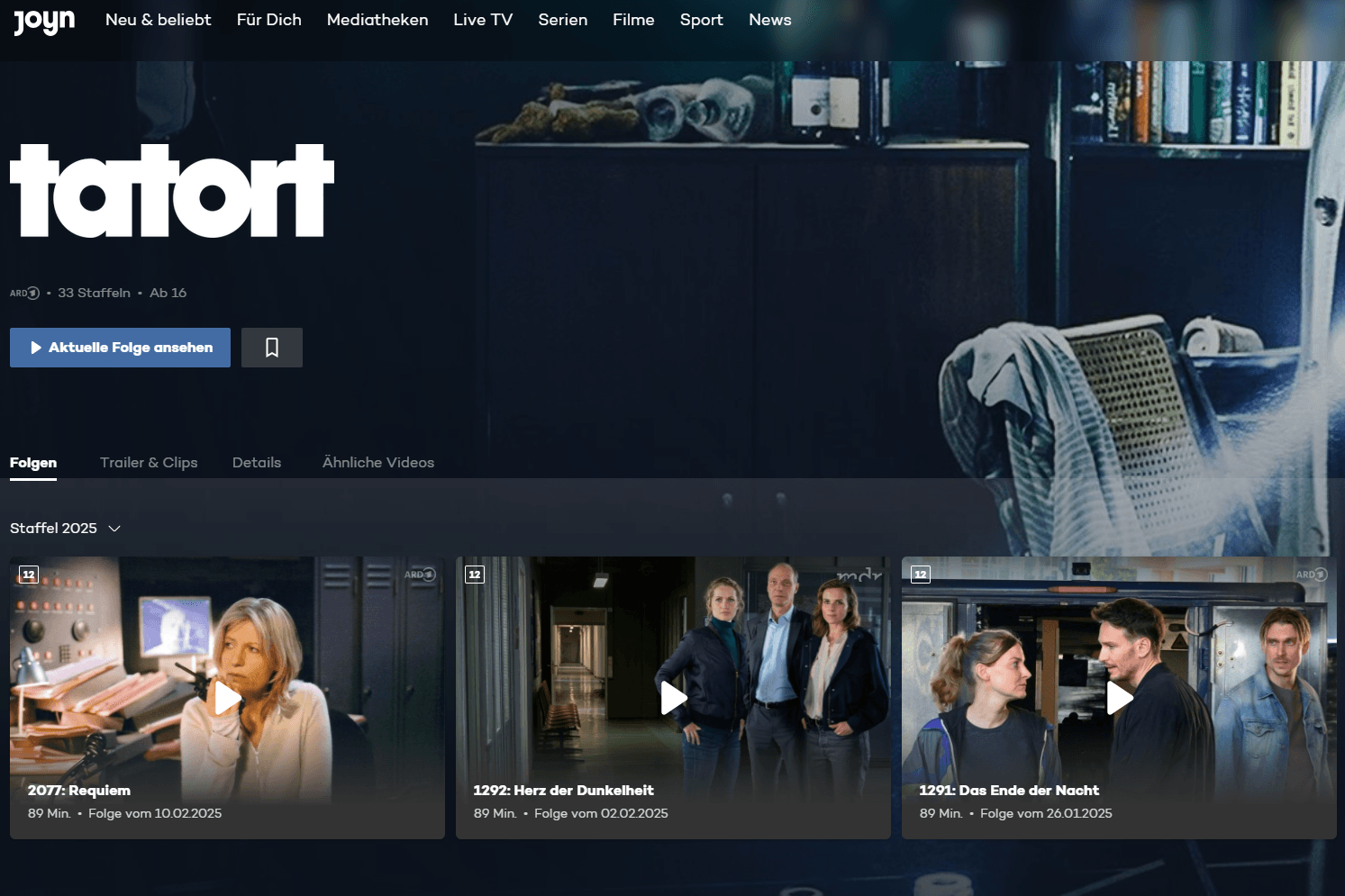Click ARD logo on Das Ende der Nacht thumbnail
This screenshot has width=1345, height=896.
1312,575
